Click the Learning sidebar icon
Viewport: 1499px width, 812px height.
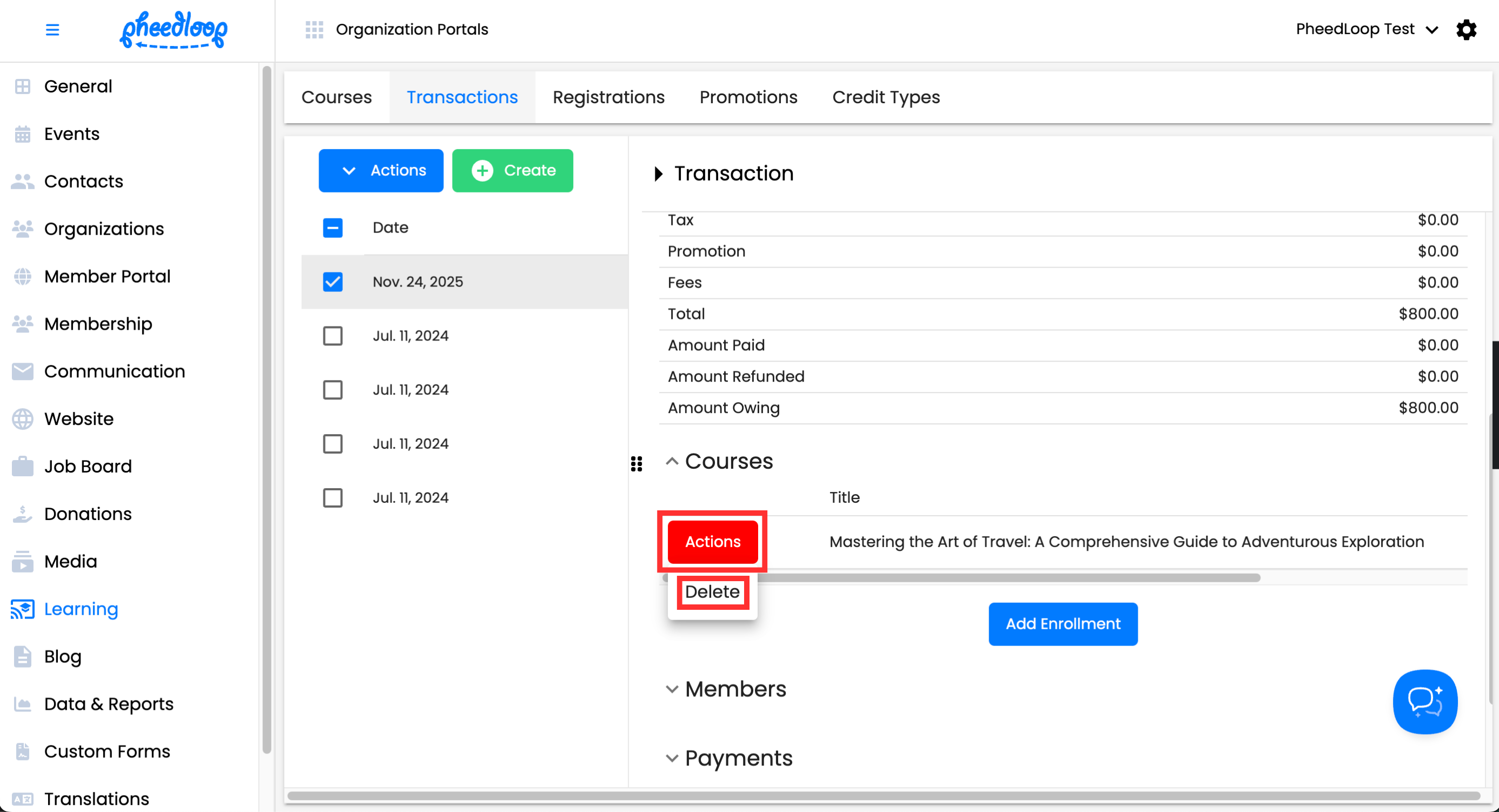(x=23, y=609)
